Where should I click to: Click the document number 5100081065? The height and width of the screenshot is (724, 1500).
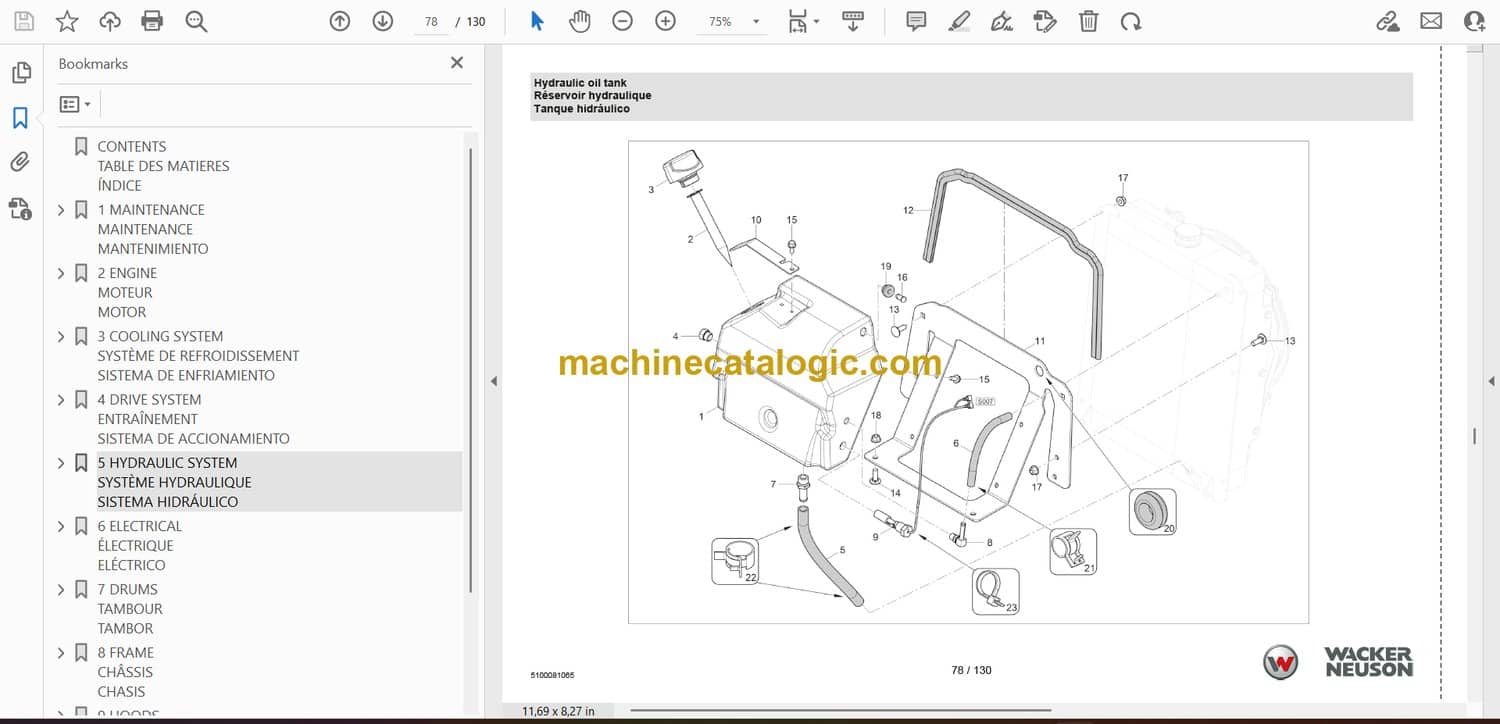coord(553,675)
